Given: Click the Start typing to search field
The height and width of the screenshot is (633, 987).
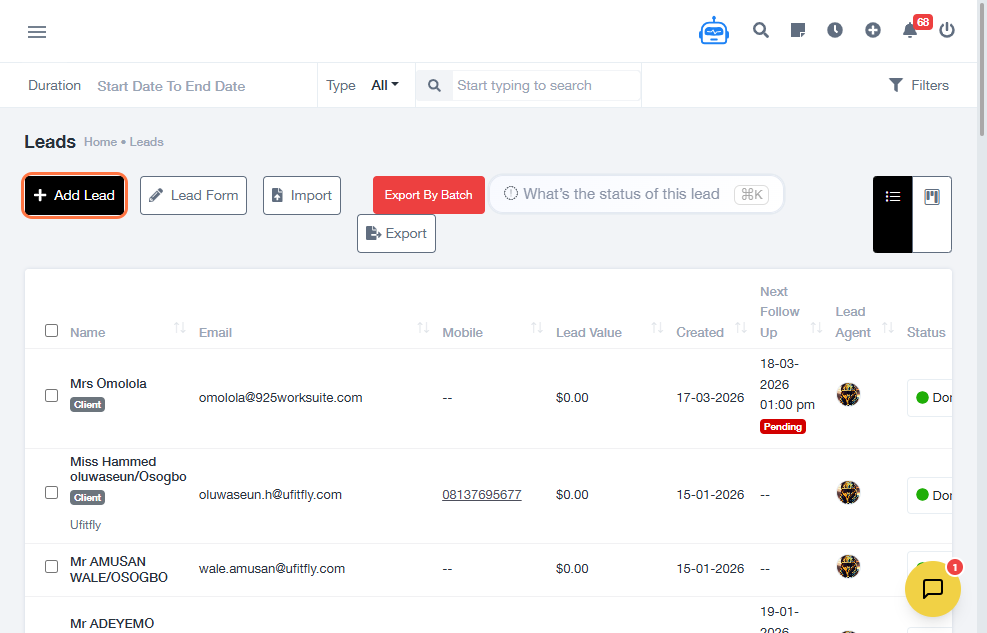Looking at the screenshot, I should point(545,86).
